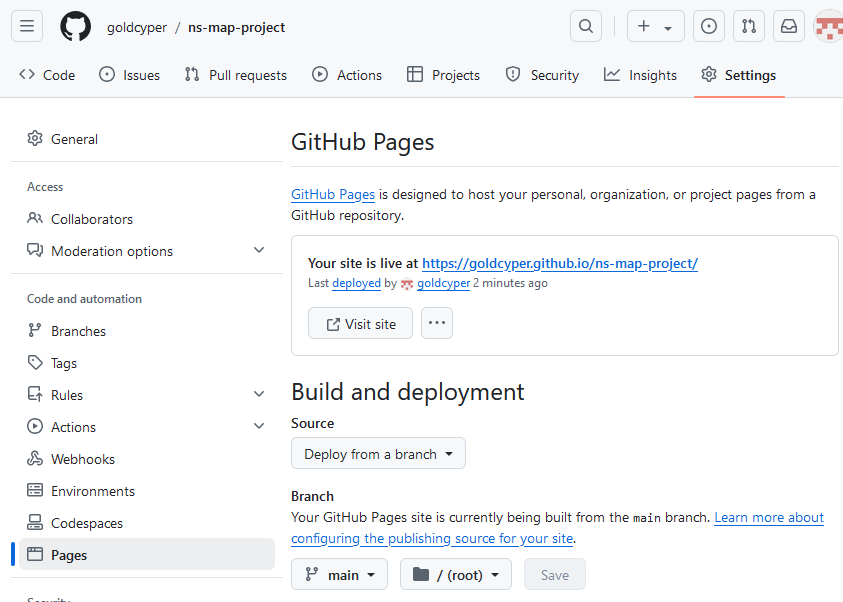Click the table icon in Projects tab
Image resolution: width=843 pixels, height=602 pixels.
[x=415, y=74]
